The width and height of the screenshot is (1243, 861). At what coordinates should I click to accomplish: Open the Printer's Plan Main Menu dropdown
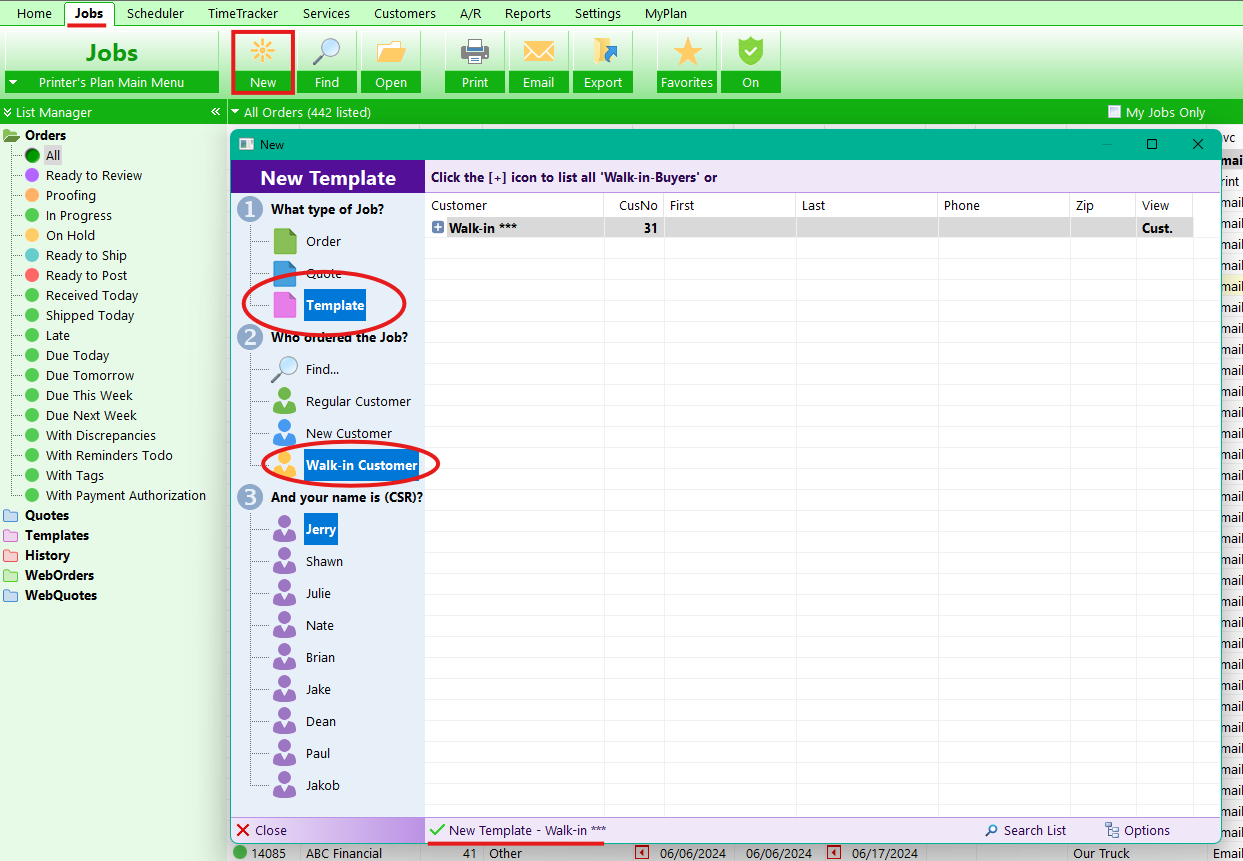pos(111,82)
